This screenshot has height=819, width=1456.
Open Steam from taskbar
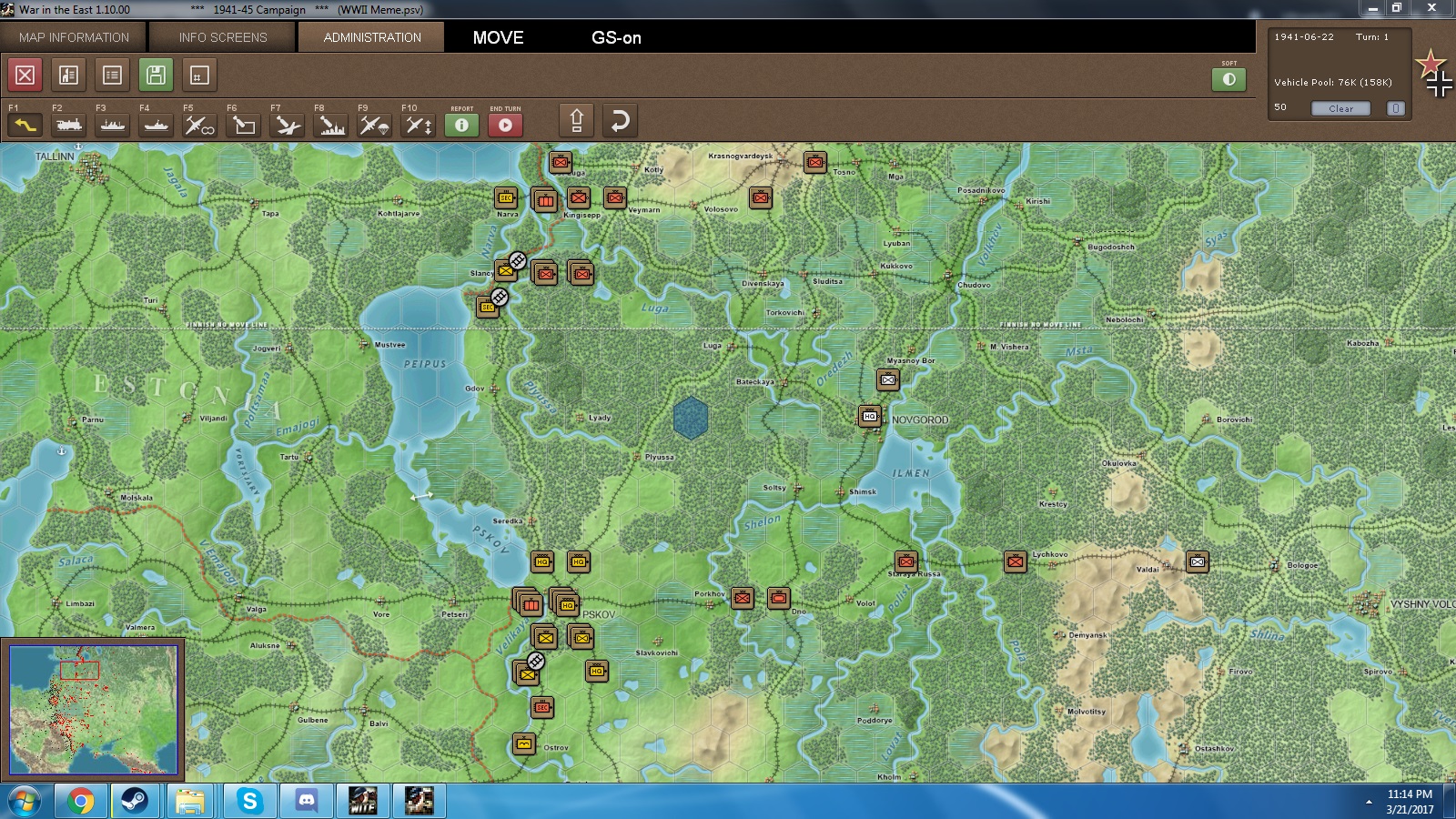pos(135,802)
